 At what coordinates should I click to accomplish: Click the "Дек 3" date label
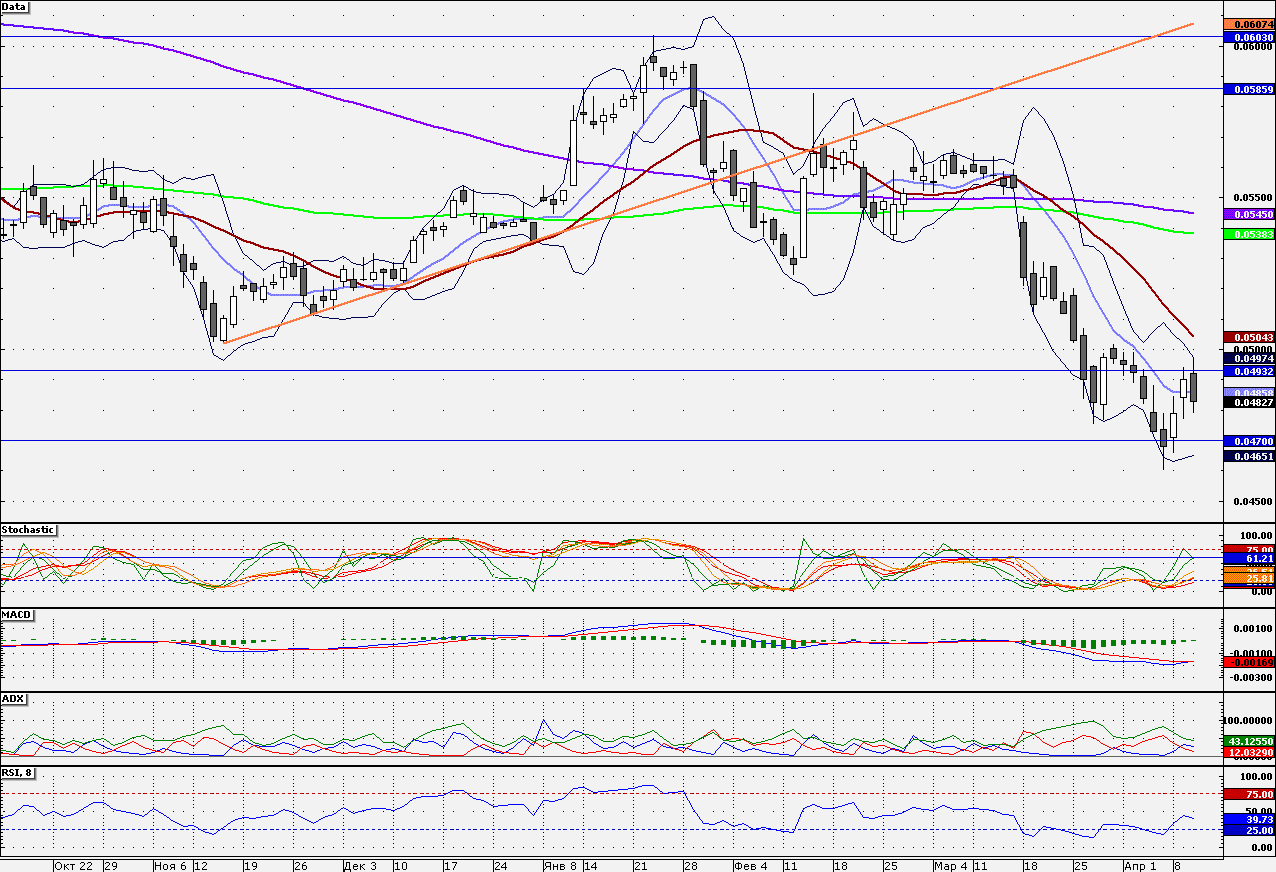tap(360, 866)
